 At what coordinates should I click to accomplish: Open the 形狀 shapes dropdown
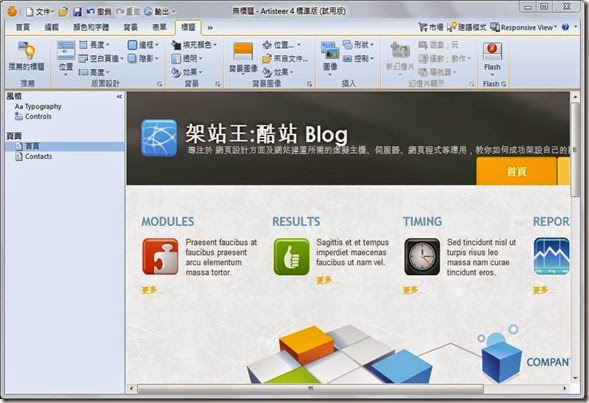[358, 45]
